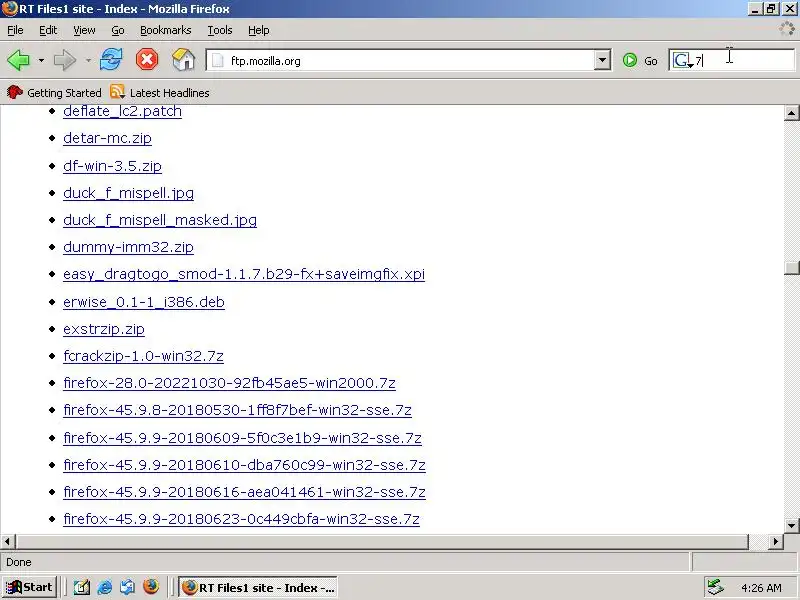Open duck_f_mispell.jpg image link
The width and height of the screenshot is (800, 600).
pos(129,193)
